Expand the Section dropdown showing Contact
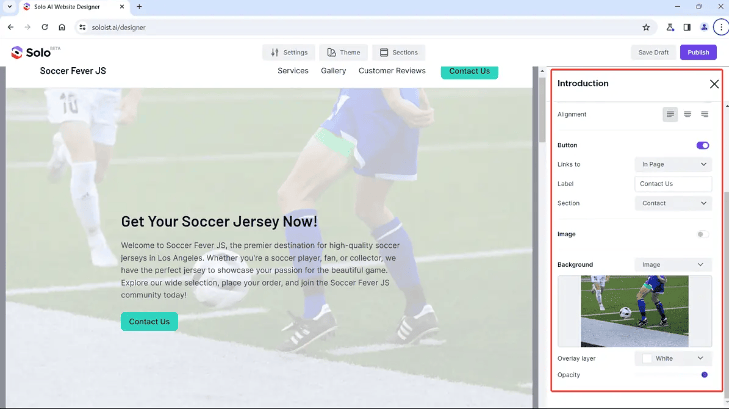Image resolution: width=729 pixels, height=412 pixels. [673, 203]
